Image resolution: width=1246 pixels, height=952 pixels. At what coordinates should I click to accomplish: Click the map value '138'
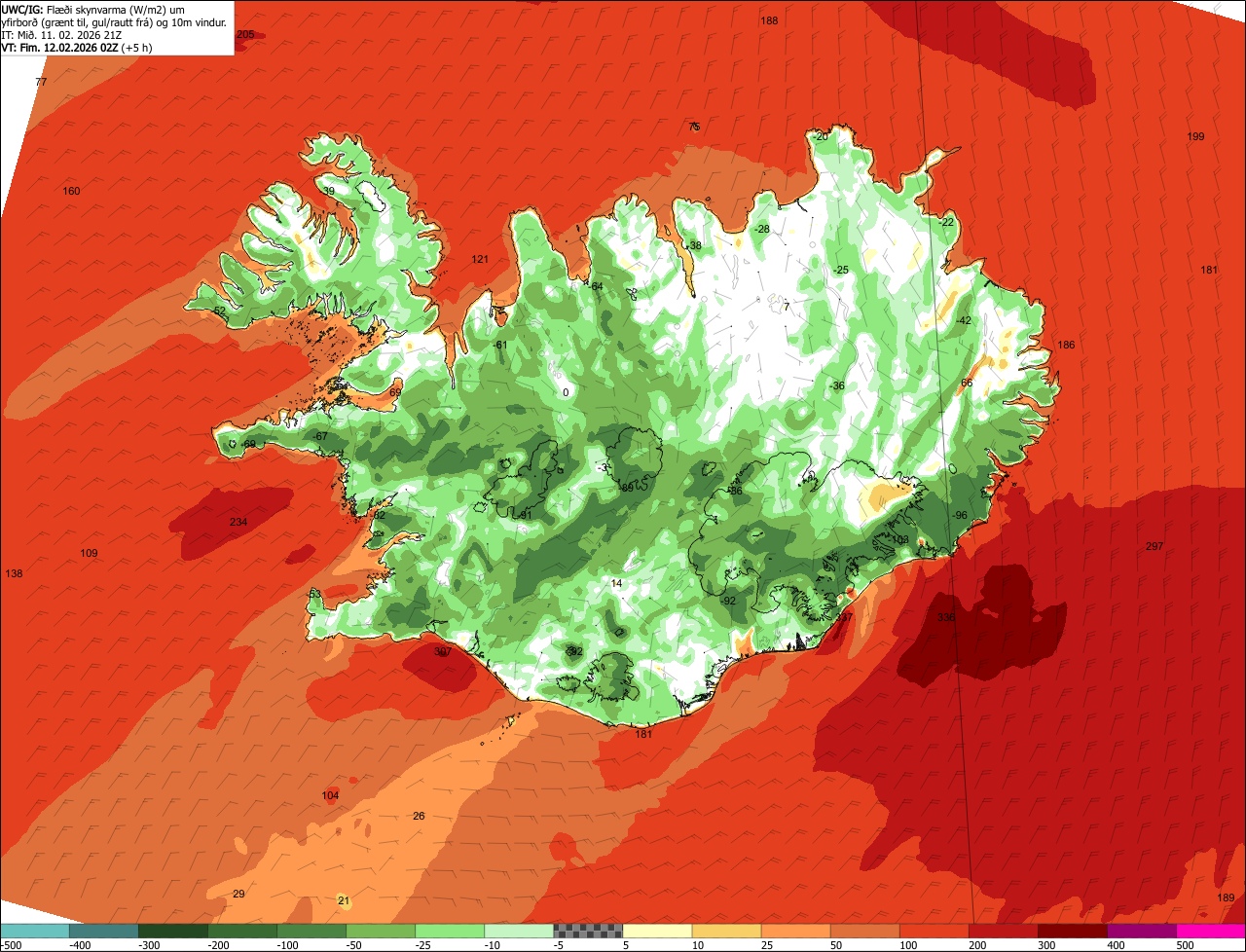pos(14,573)
